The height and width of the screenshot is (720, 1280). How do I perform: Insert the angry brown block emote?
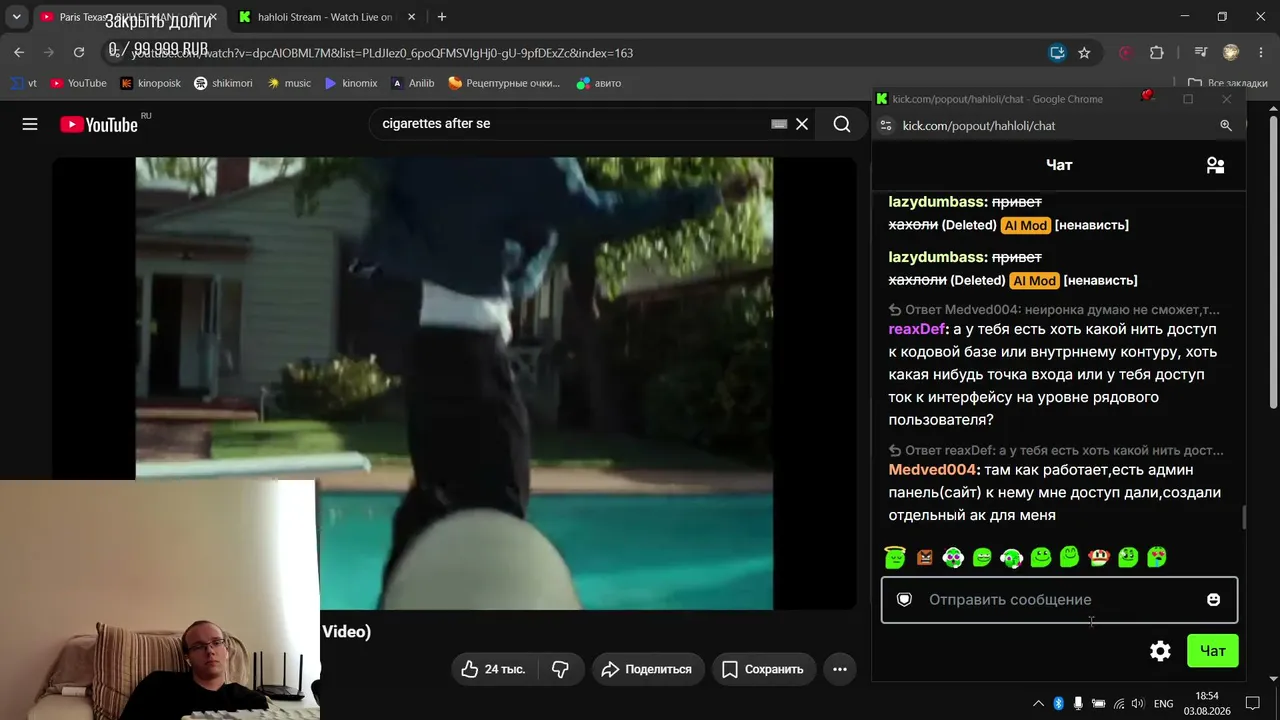[924, 557]
